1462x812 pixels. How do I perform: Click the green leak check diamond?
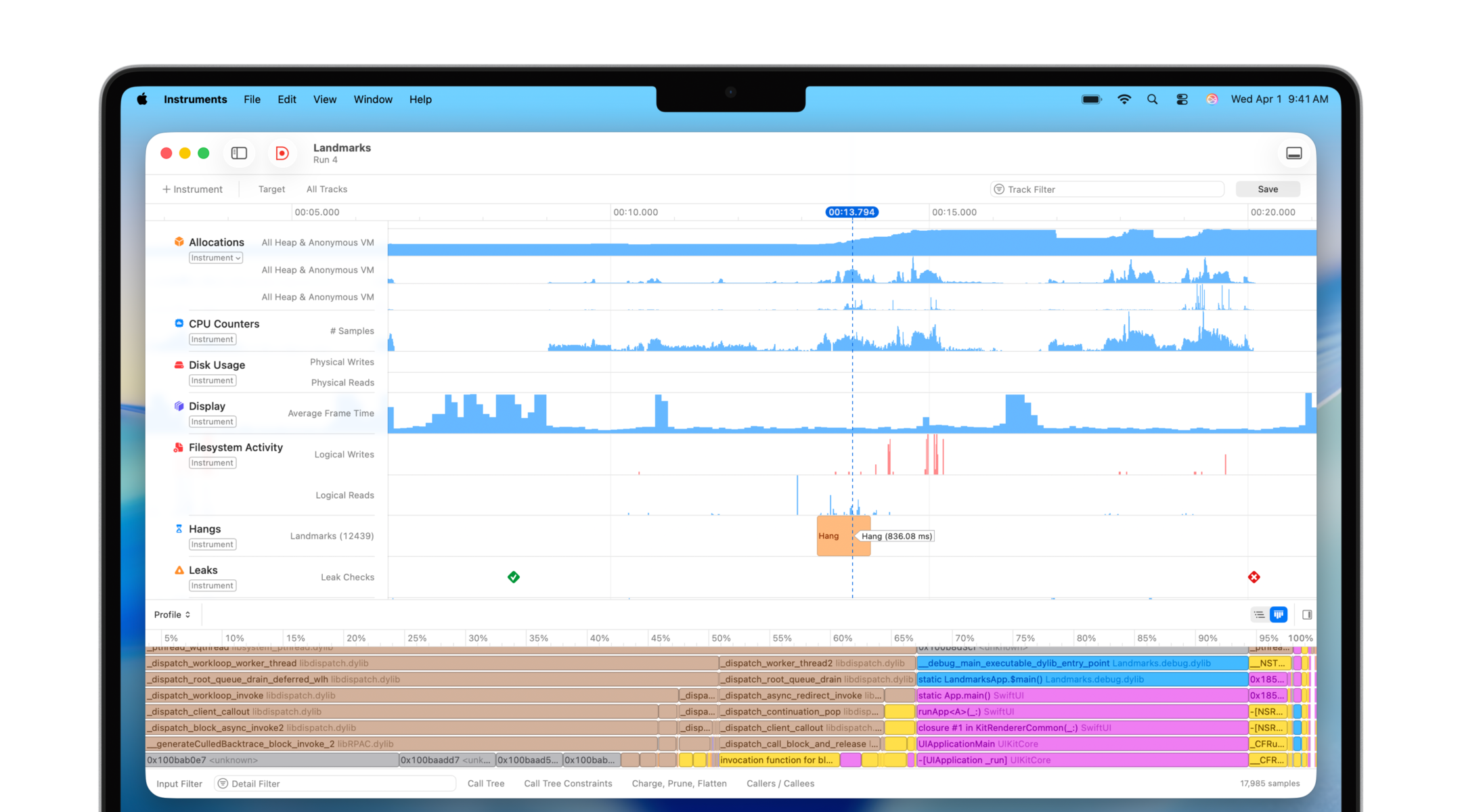(514, 577)
